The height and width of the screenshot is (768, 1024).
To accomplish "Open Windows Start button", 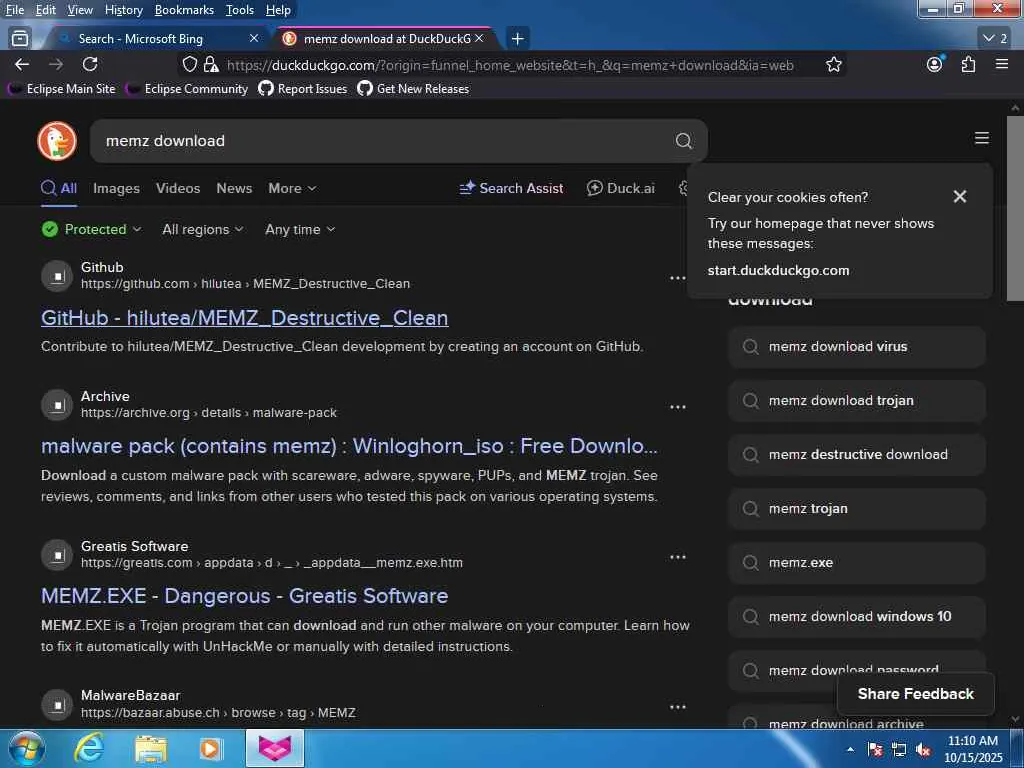I will coord(27,749).
